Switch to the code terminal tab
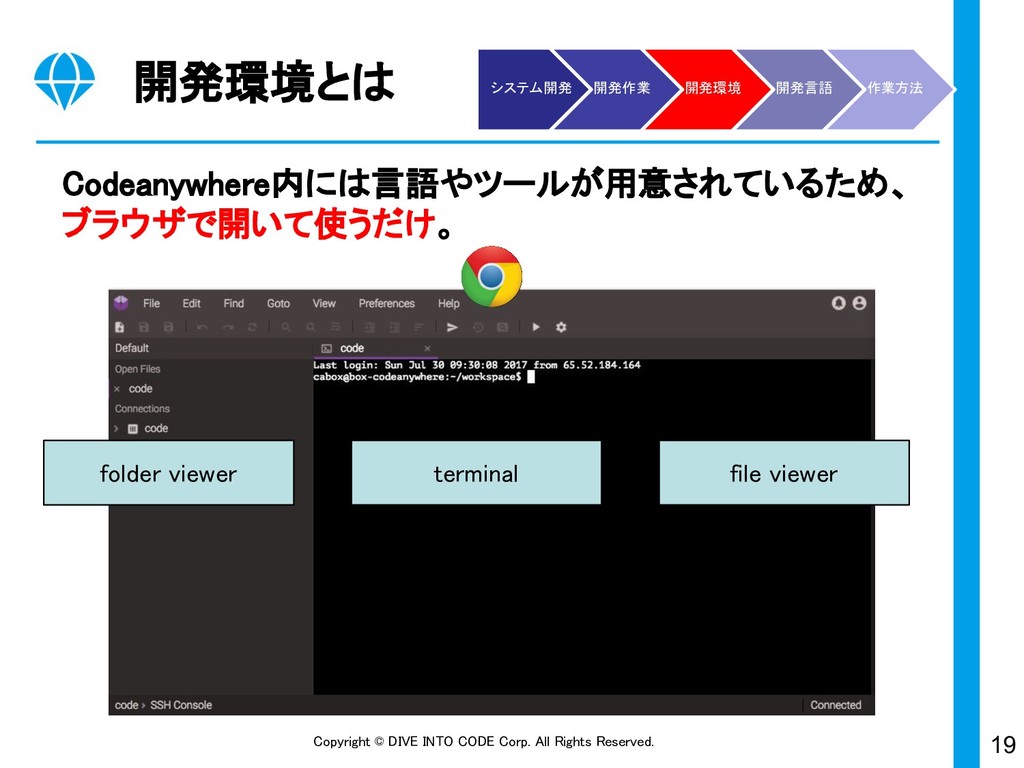 (375, 349)
